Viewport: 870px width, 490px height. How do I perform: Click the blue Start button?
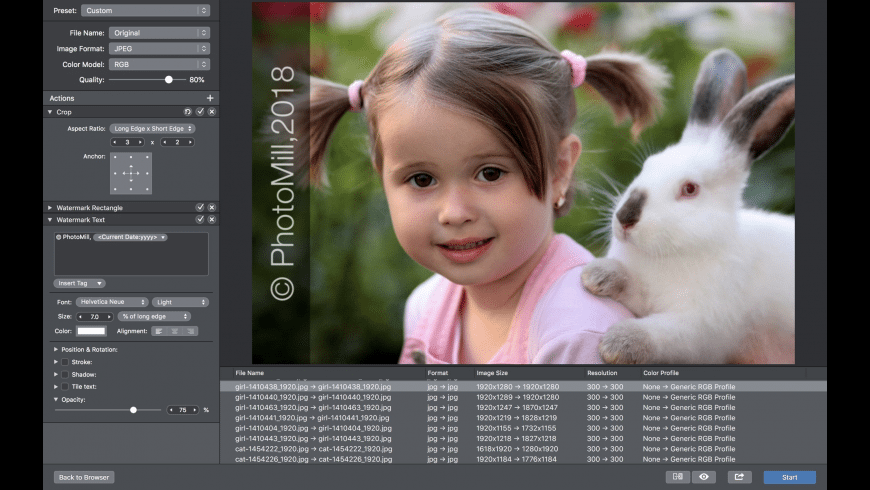coord(790,477)
